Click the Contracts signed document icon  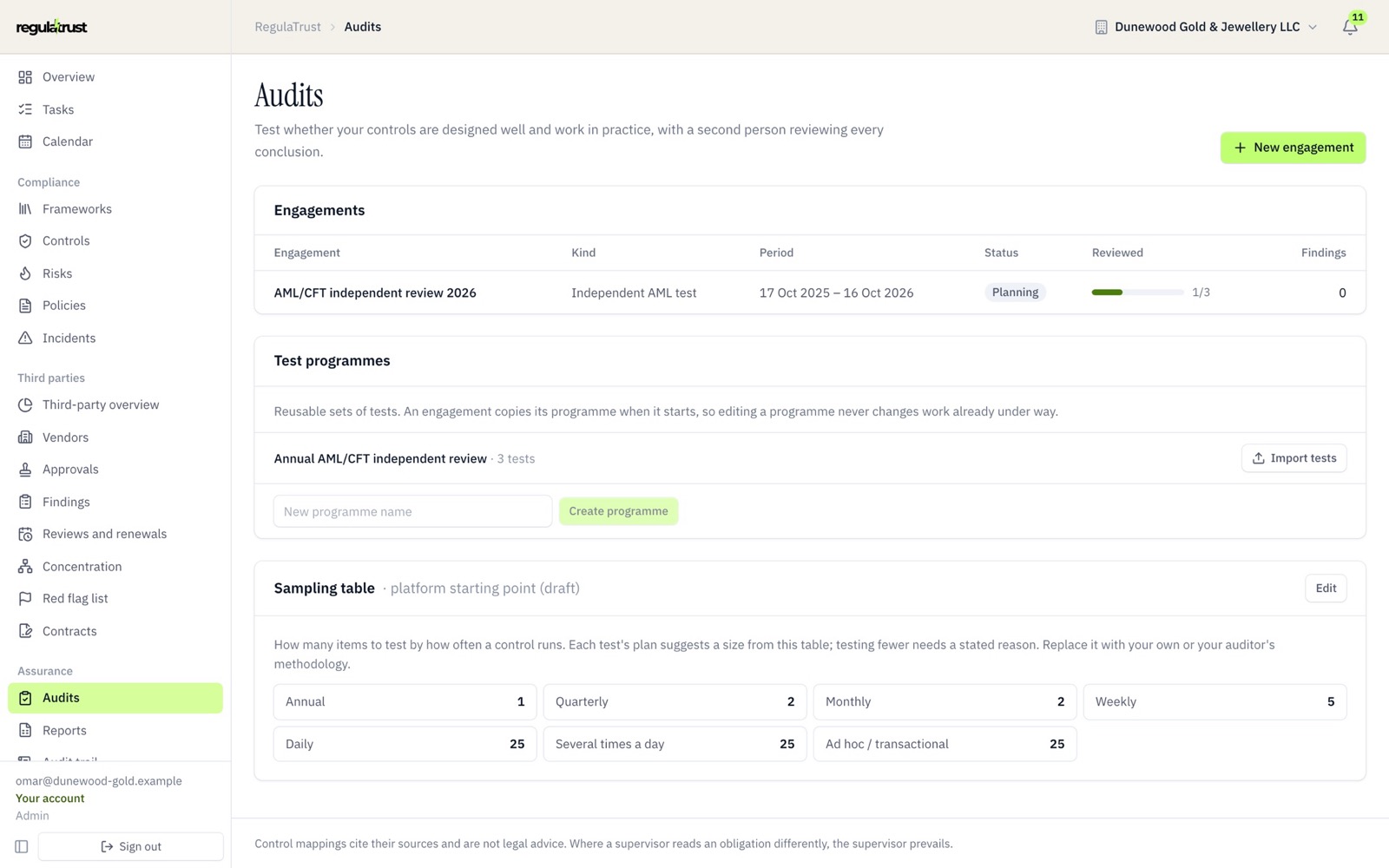[x=25, y=631]
